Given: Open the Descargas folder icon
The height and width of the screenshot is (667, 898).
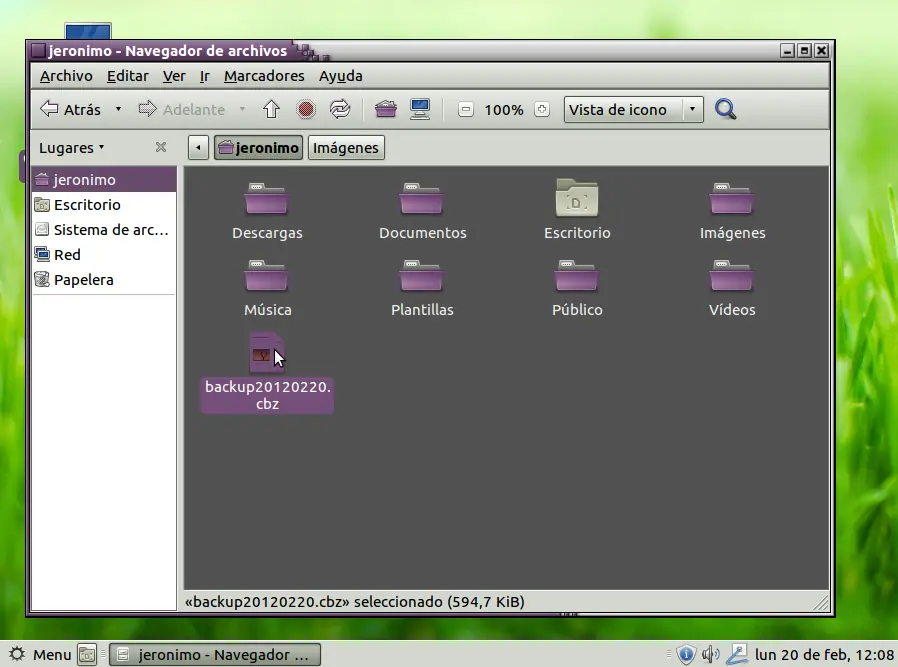Looking at the screenshot, I should click(267, 198).
